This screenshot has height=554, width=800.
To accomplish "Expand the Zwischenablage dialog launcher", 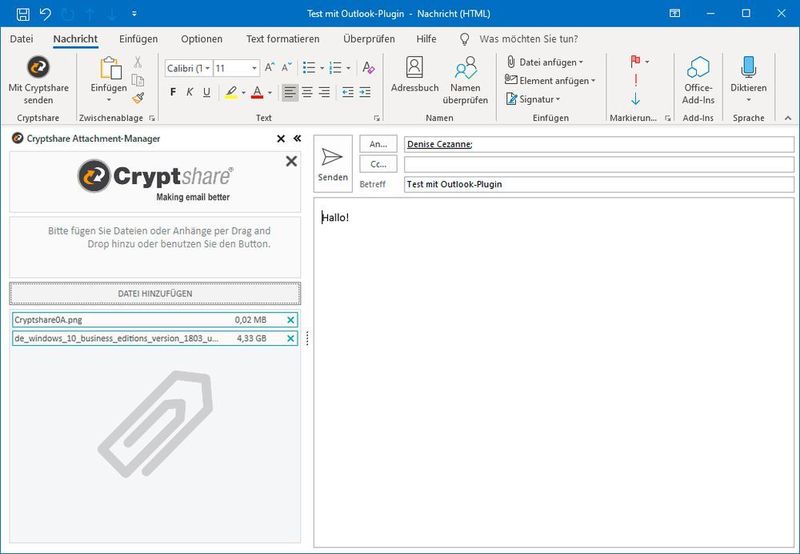I will 152,118.
